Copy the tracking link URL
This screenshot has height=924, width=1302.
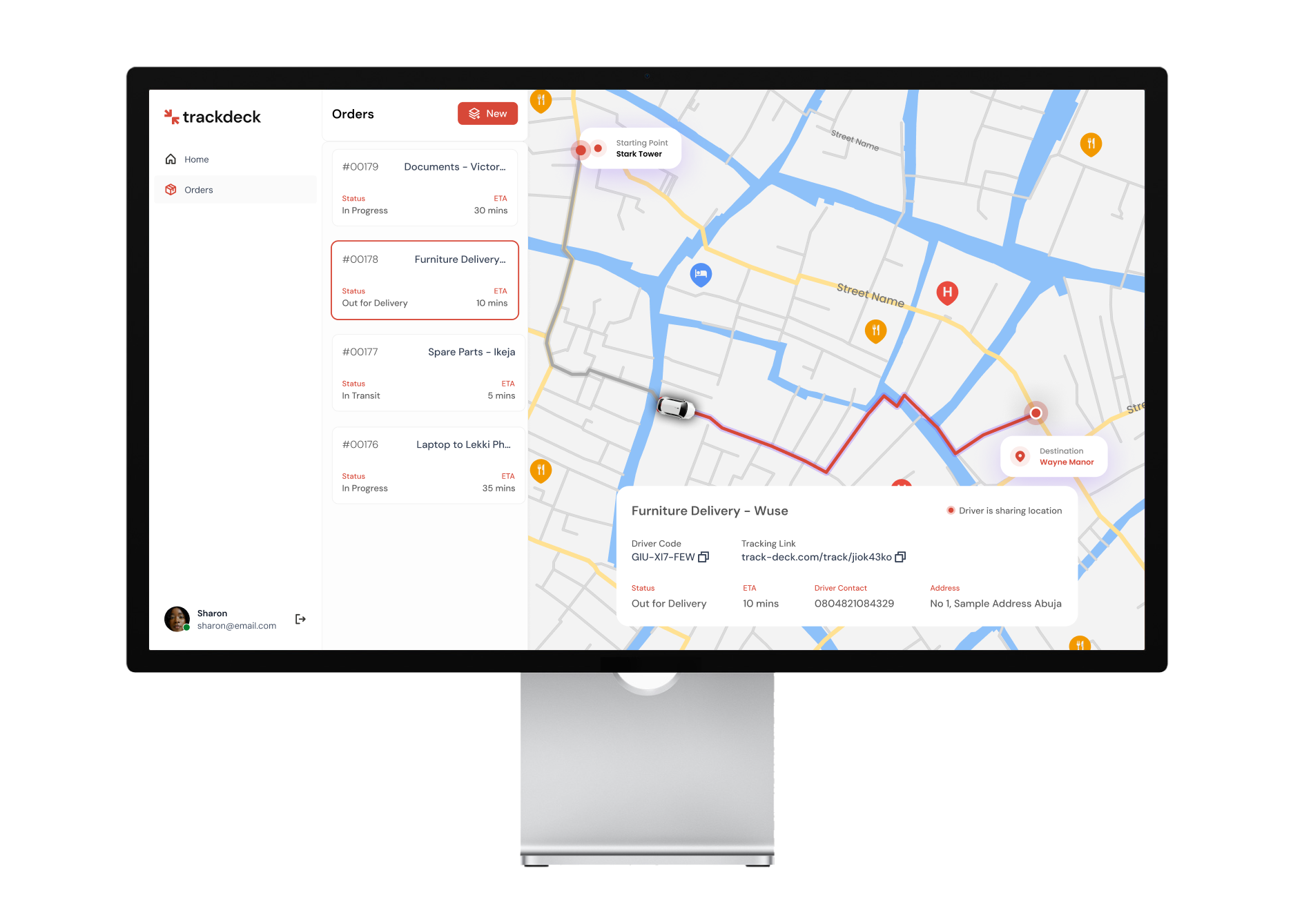tap(900, 557)
